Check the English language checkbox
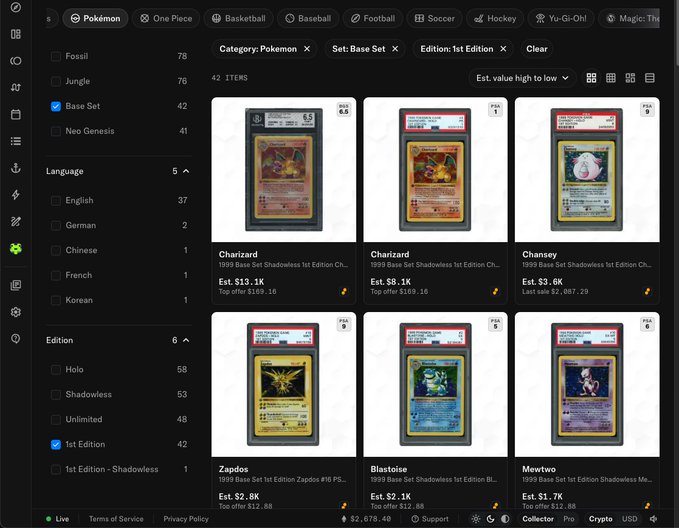679x528 pixels. (x=55, y=201)
